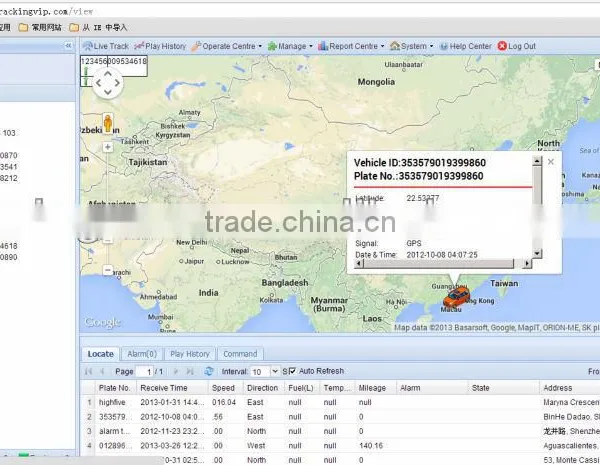
Task: Expand the System dropdown menu
Action: pos(411,46)
